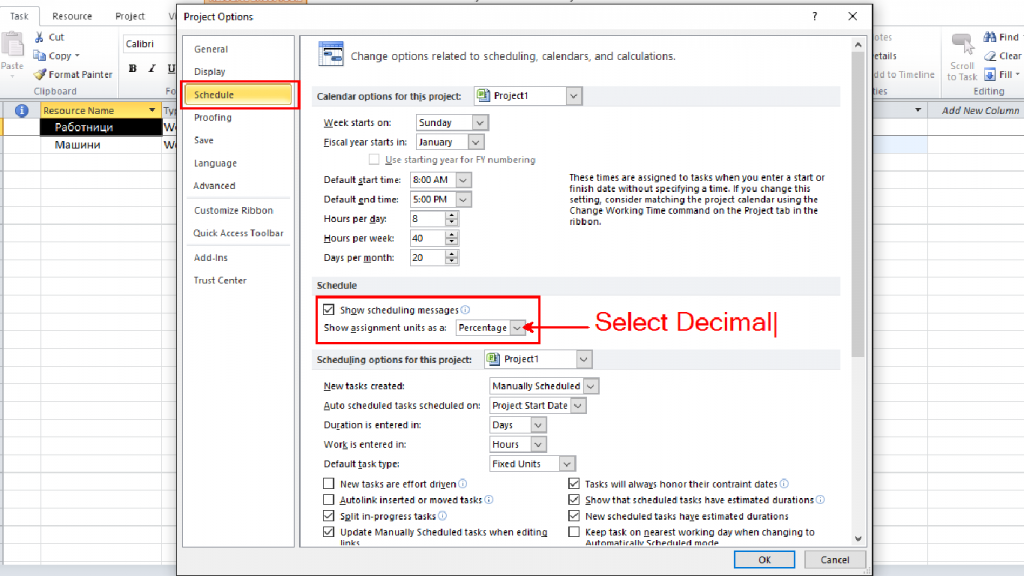The height and width of the screenshot is (576, 1024).
Task: Enable Autolink inserted or moved tasks checkbox
Action: click(328, 500)
